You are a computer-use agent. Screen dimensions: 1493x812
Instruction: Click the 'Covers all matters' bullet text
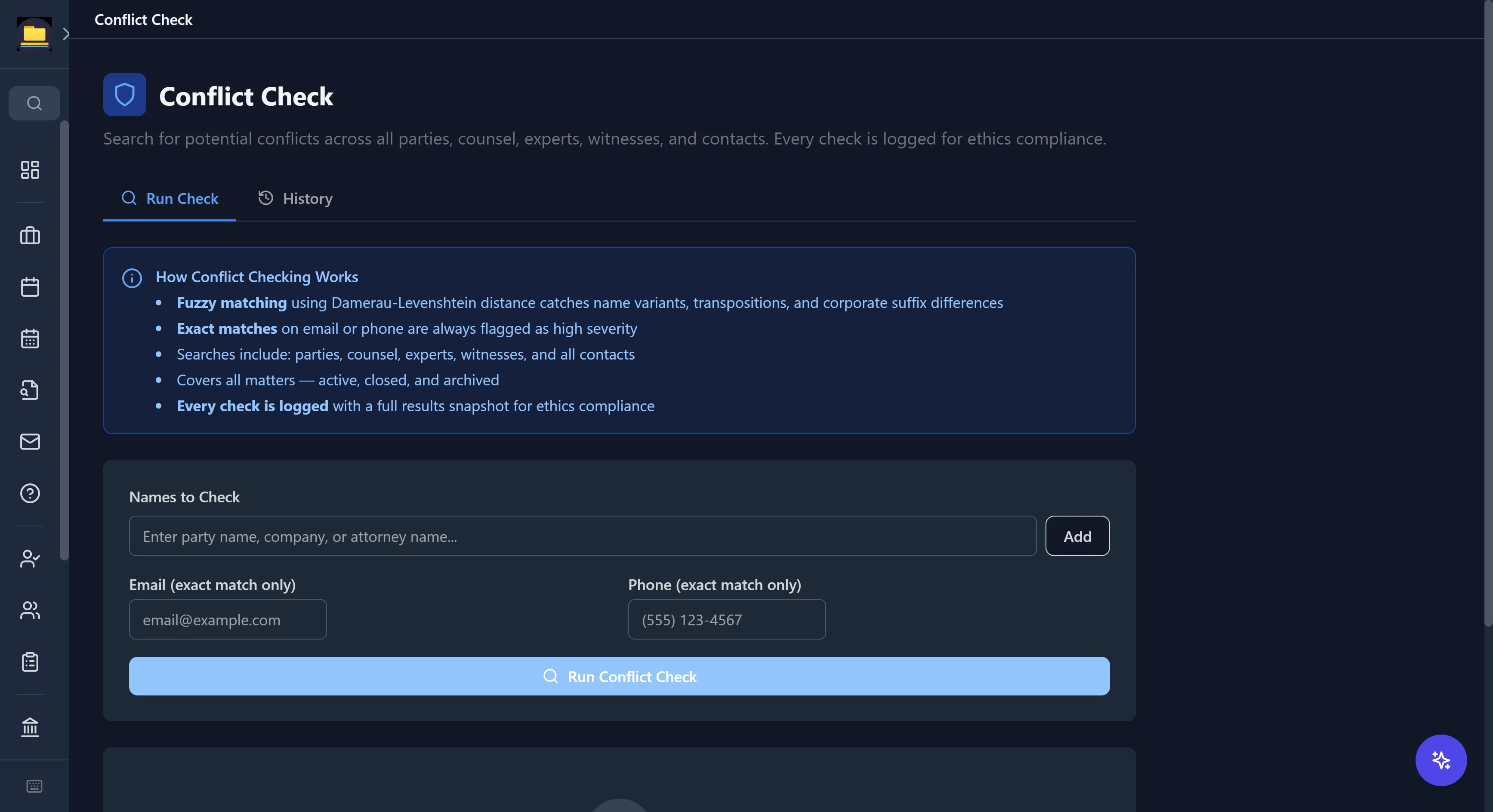[338, 380]
